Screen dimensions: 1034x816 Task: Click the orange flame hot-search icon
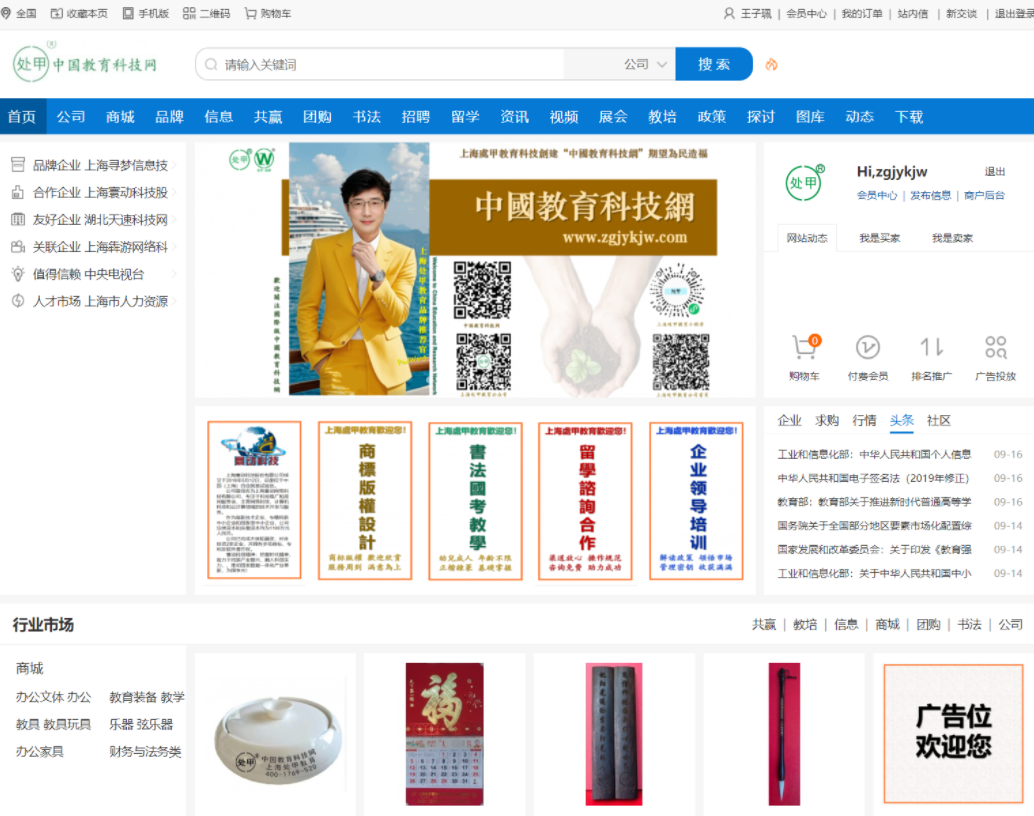(771, 64)
